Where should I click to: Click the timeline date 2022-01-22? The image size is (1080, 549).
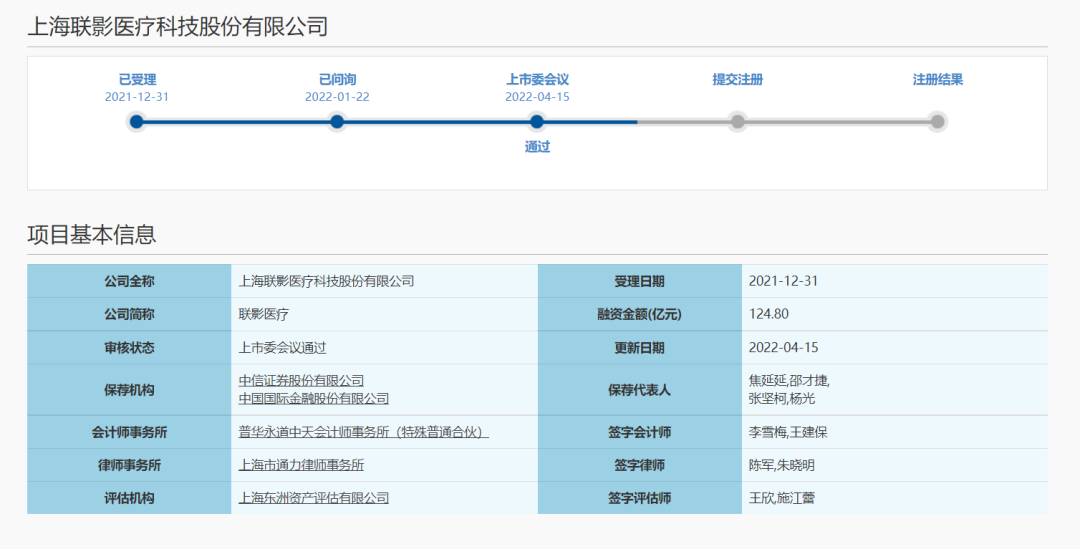(338, 97)
